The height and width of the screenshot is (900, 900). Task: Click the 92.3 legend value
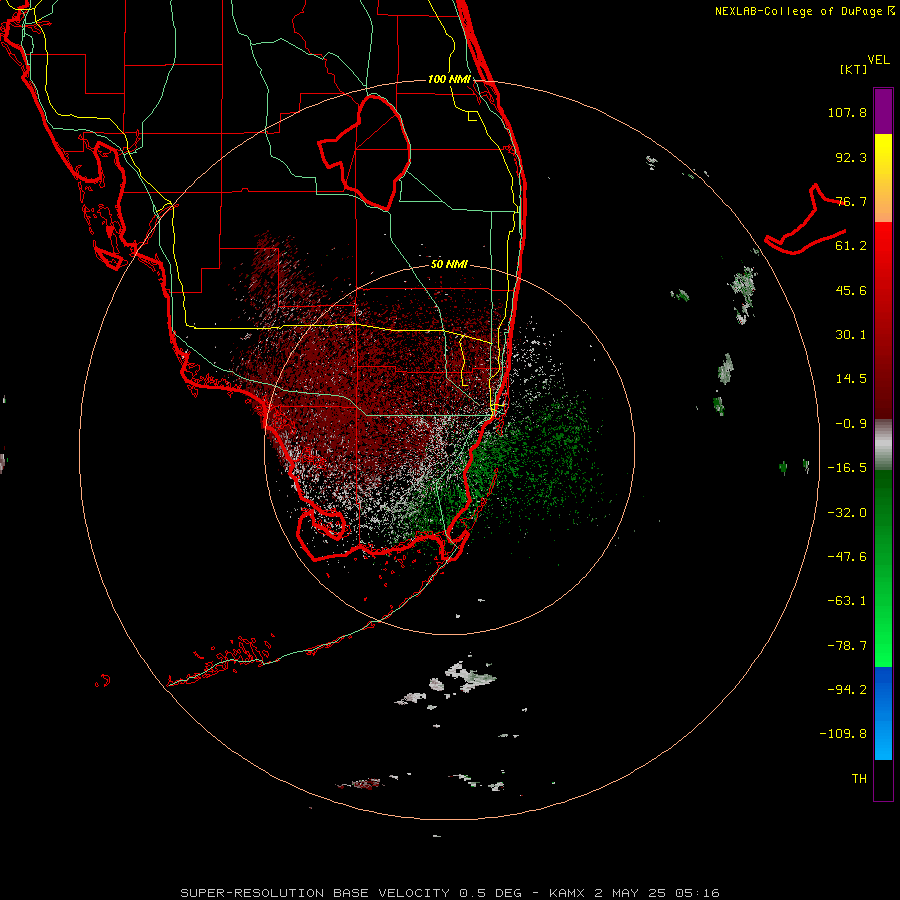click(x=851, y=157)
